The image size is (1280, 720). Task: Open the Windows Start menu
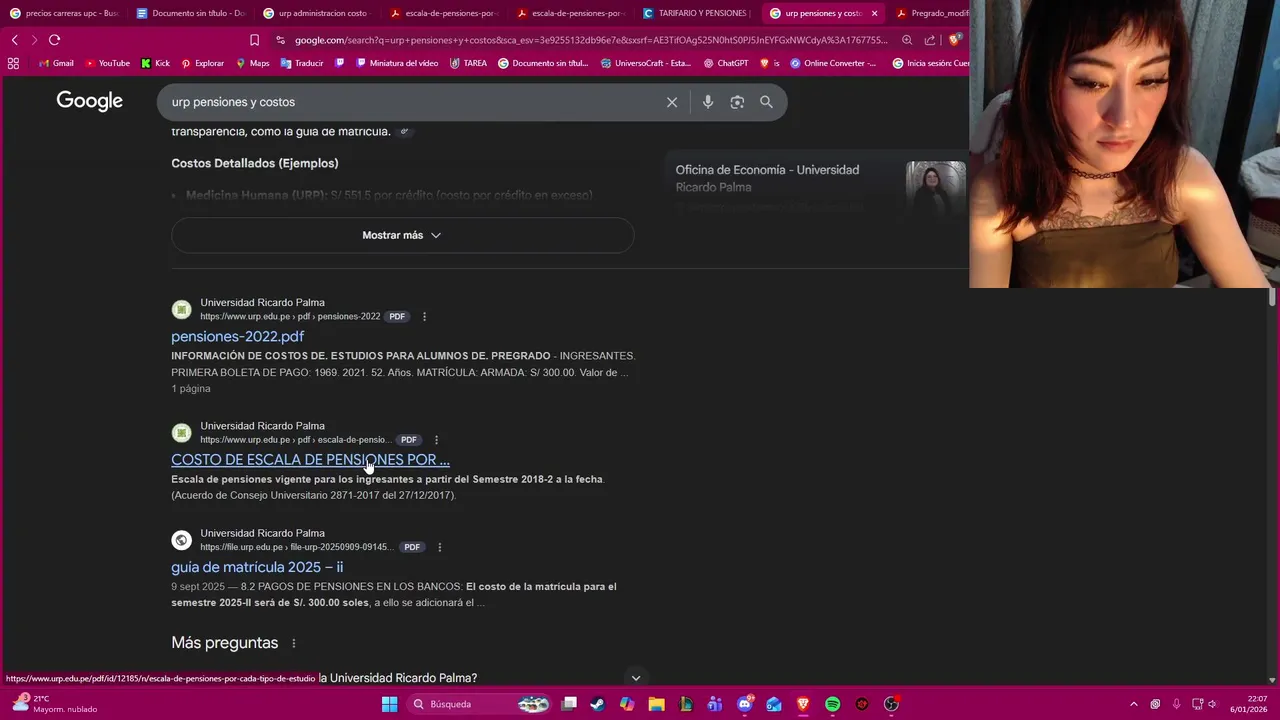pos(389,704)
